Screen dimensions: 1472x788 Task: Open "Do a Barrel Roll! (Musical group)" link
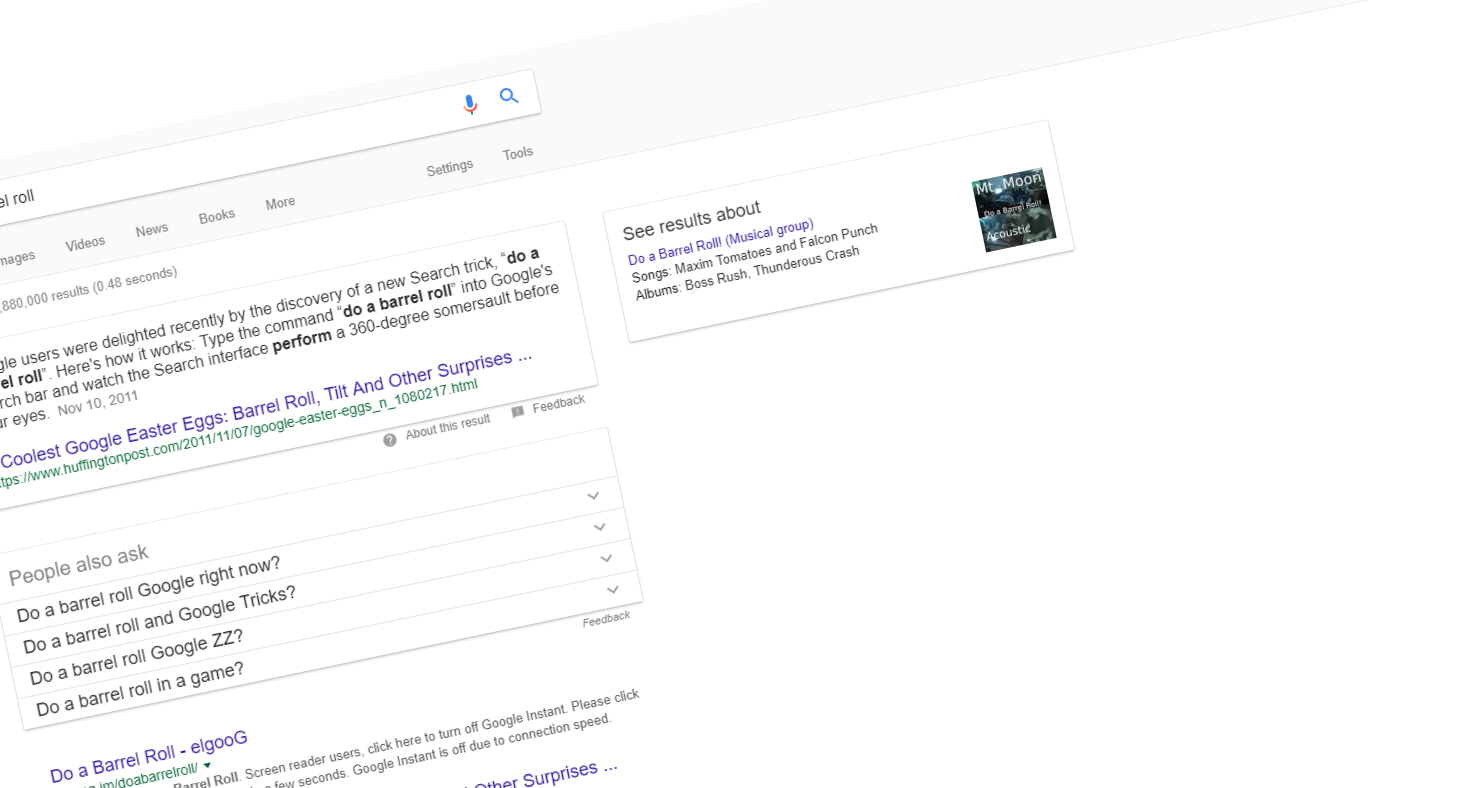pos(721,241)
